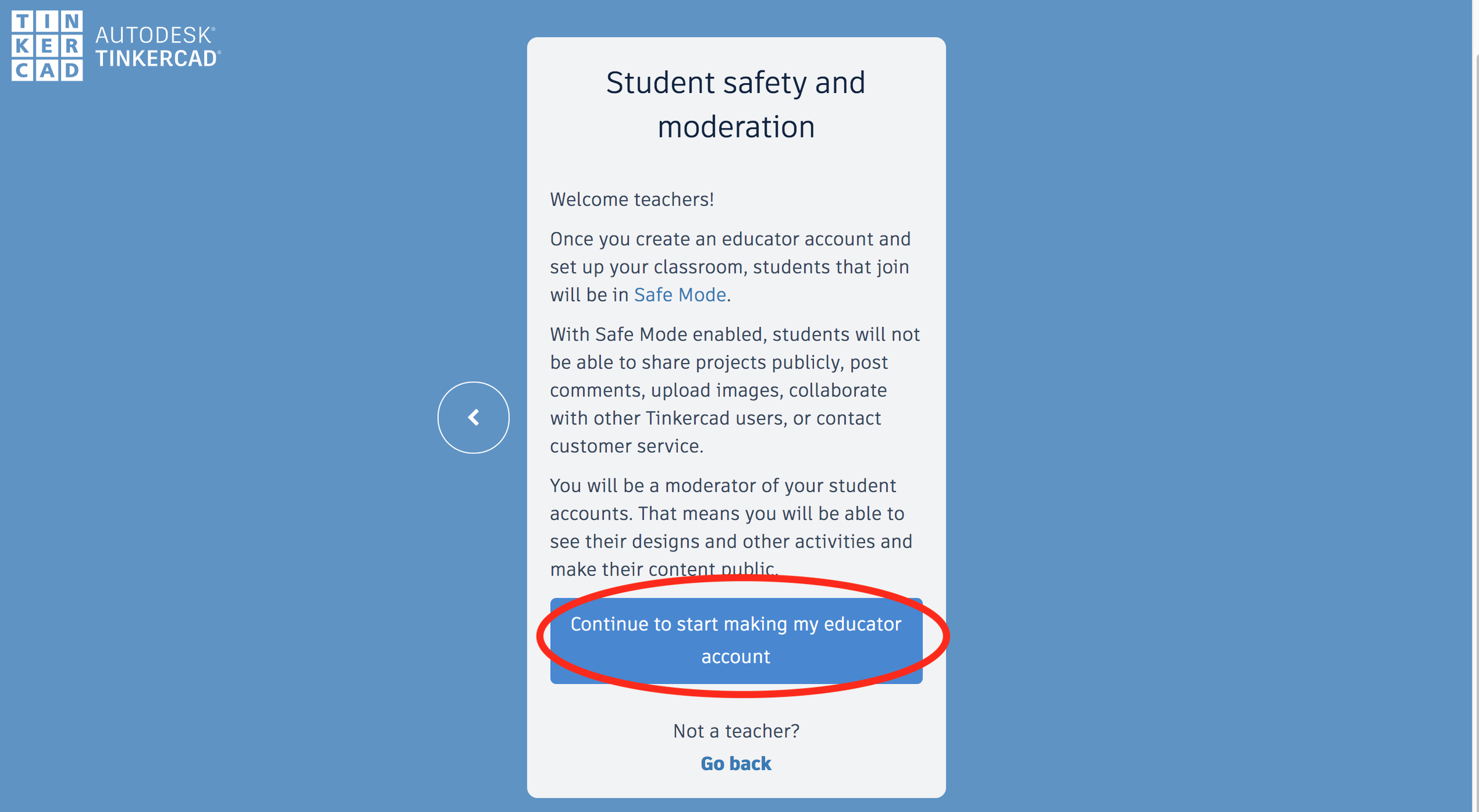Click the "R" tile in the Tinkercad logo
Screen dimensions: 1479x812
(71, 46)
